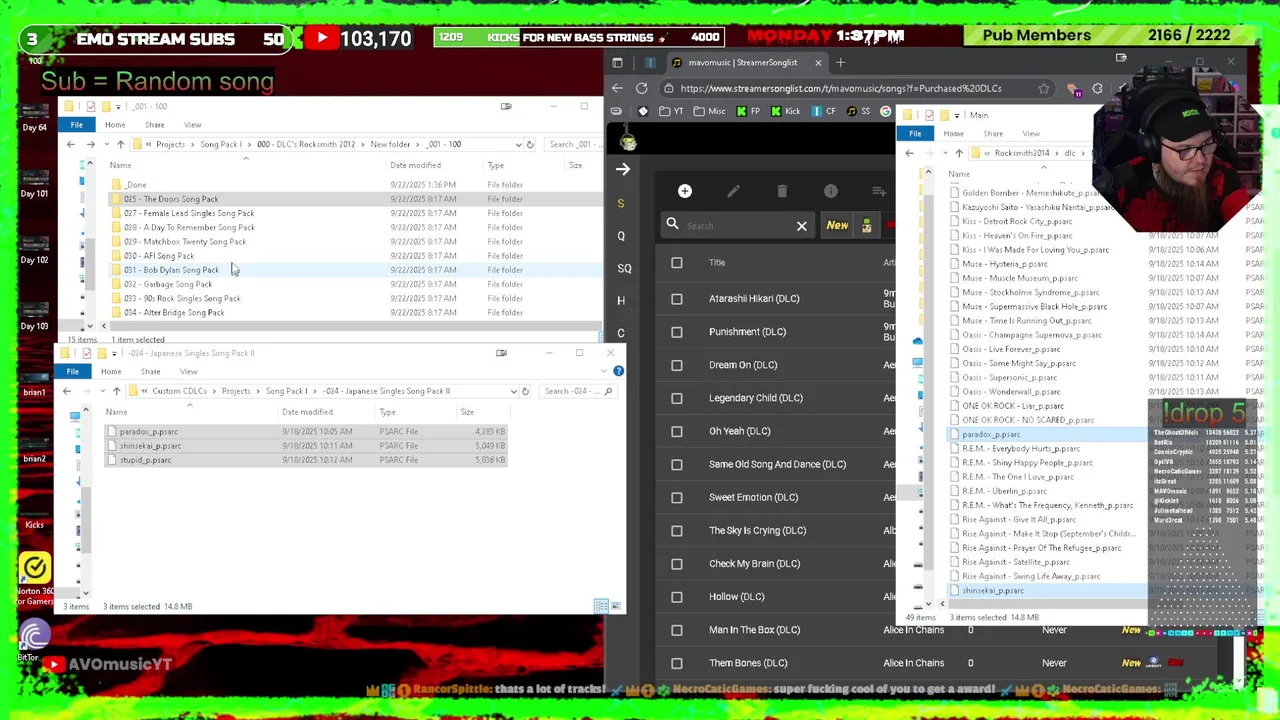The image size is (1280, 720).
Task: Bookmark the page with the star icon
Action: 1044,88
